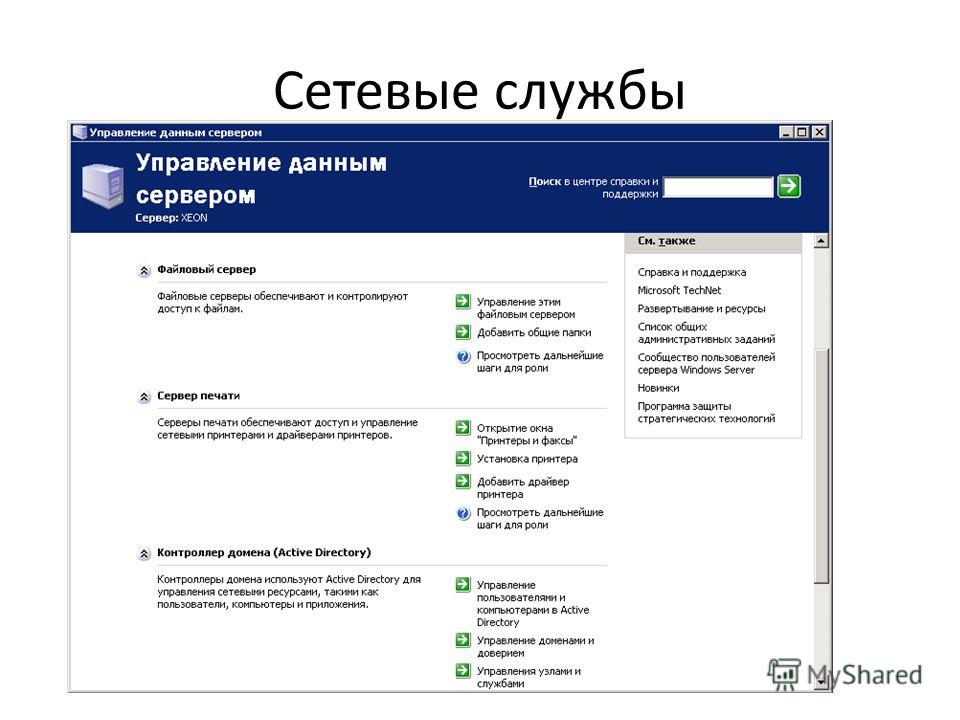
Task: Click green arrow next to Управление этим файловым сервером
Action: [463, 301]
